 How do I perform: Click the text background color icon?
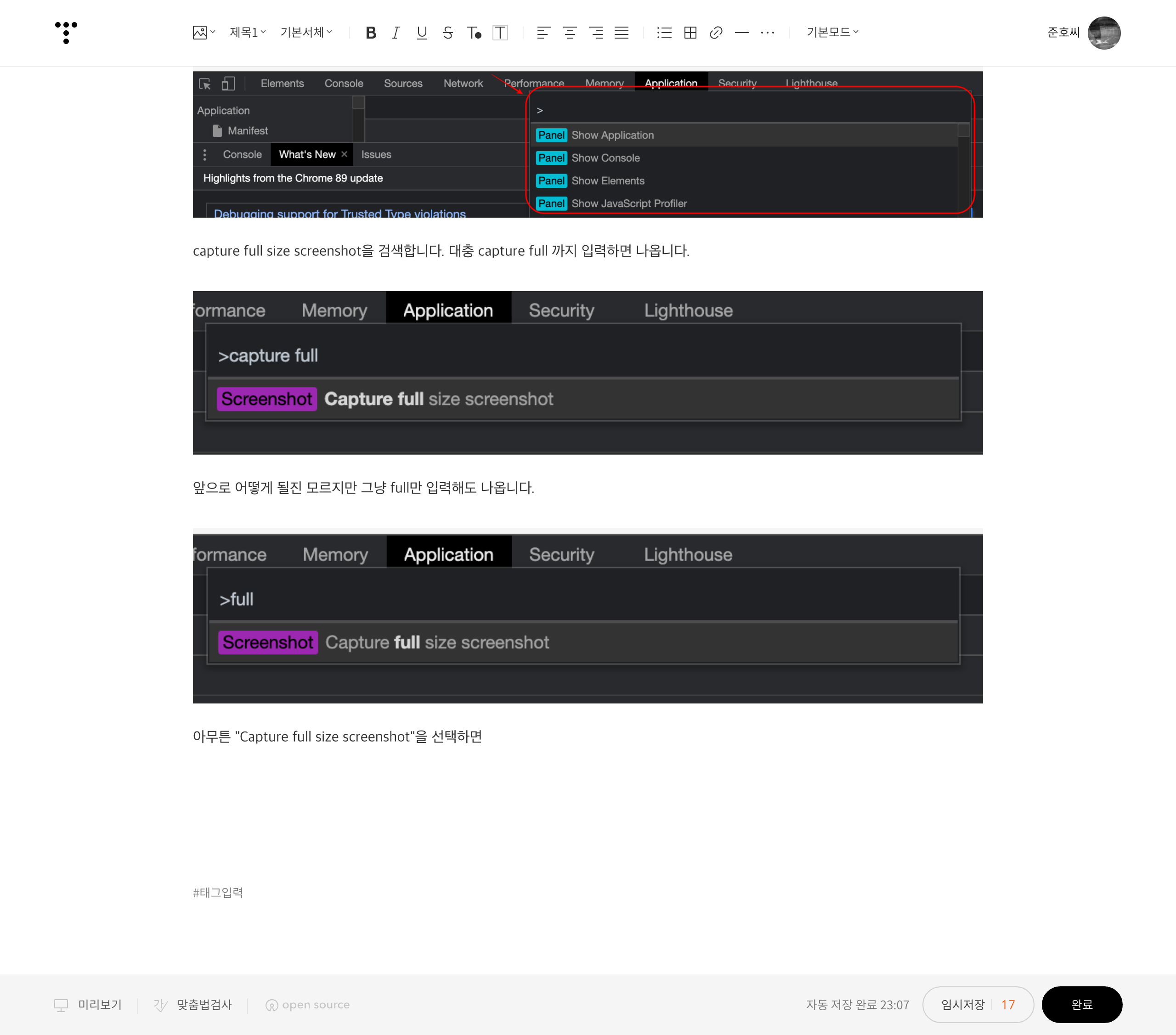(x=500, y=33)
